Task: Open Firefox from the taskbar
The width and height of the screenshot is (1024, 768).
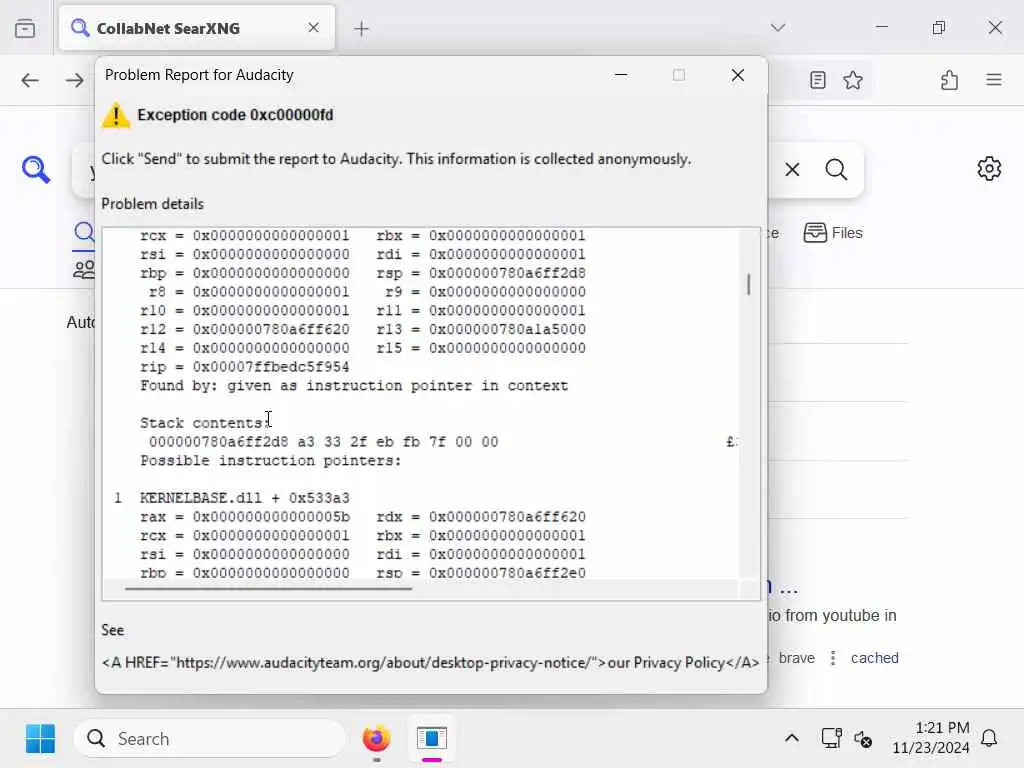Action: (376, 739)
